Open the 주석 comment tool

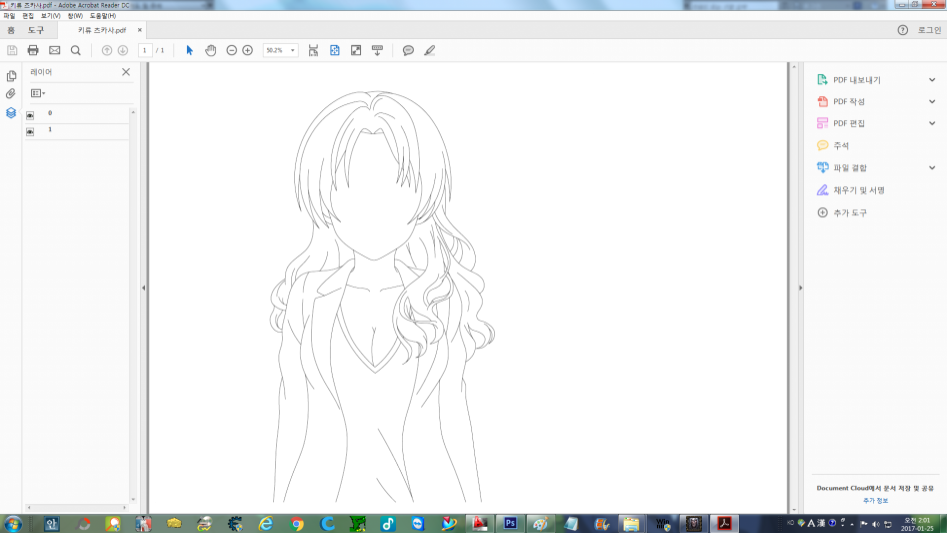(841, 145)
